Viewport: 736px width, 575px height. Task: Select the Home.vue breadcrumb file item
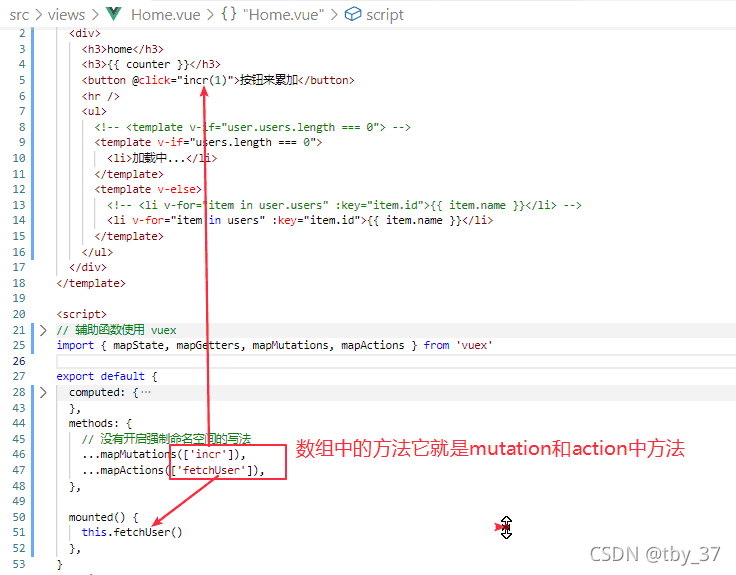click(166, 15)
